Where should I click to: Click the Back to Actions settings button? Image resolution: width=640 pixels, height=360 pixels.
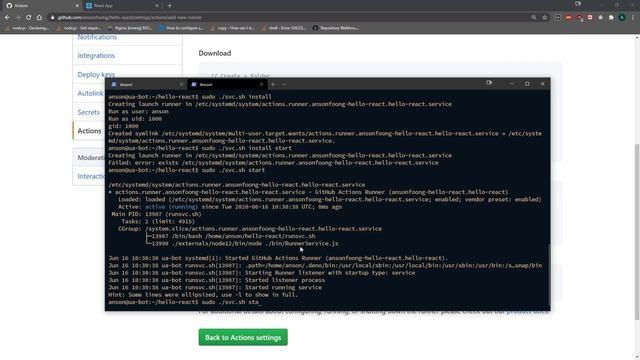pyautogui.click(x=243, y=338)
